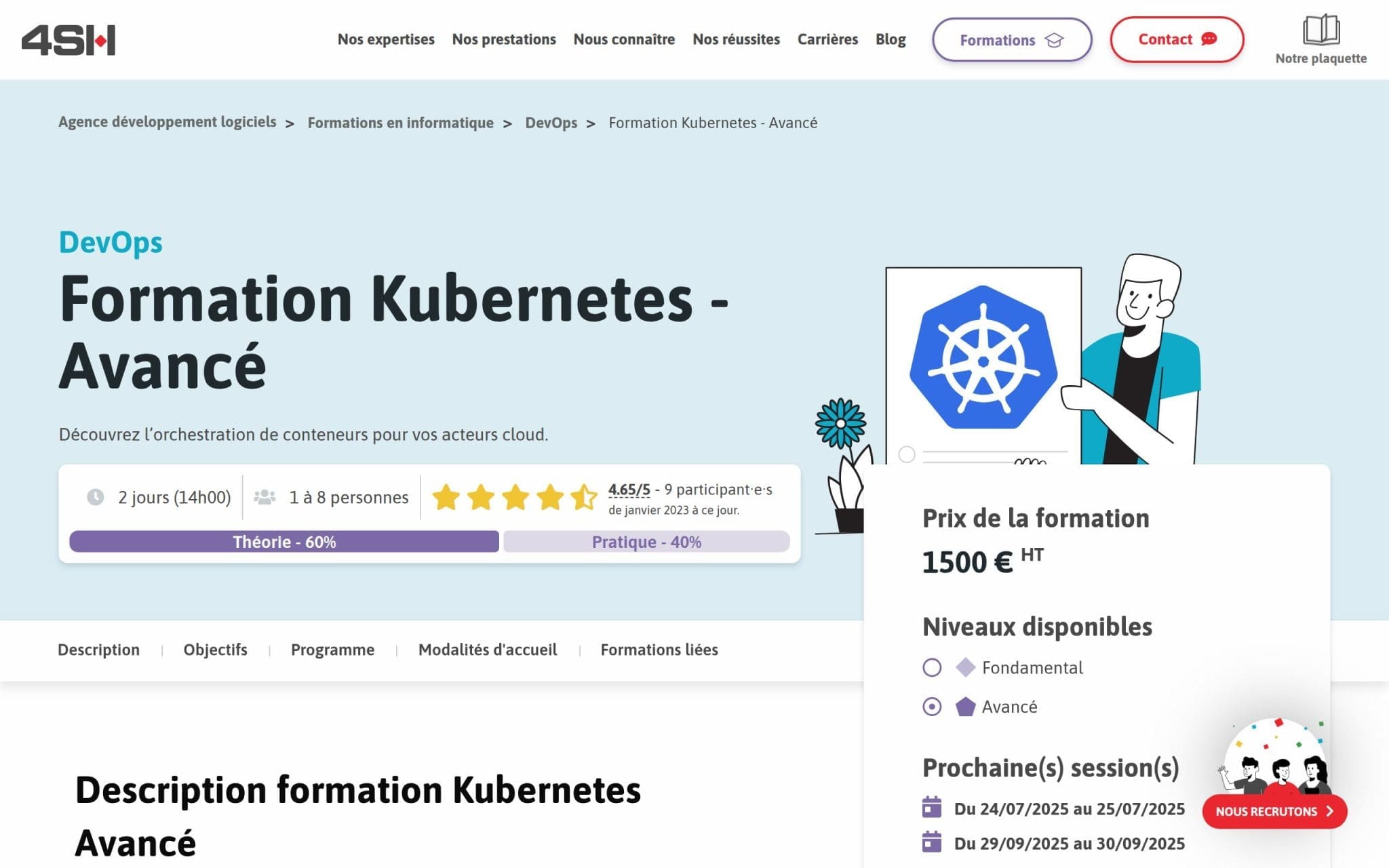Click the first yellow rating star
1389x868 pixels.
(446, 497)
